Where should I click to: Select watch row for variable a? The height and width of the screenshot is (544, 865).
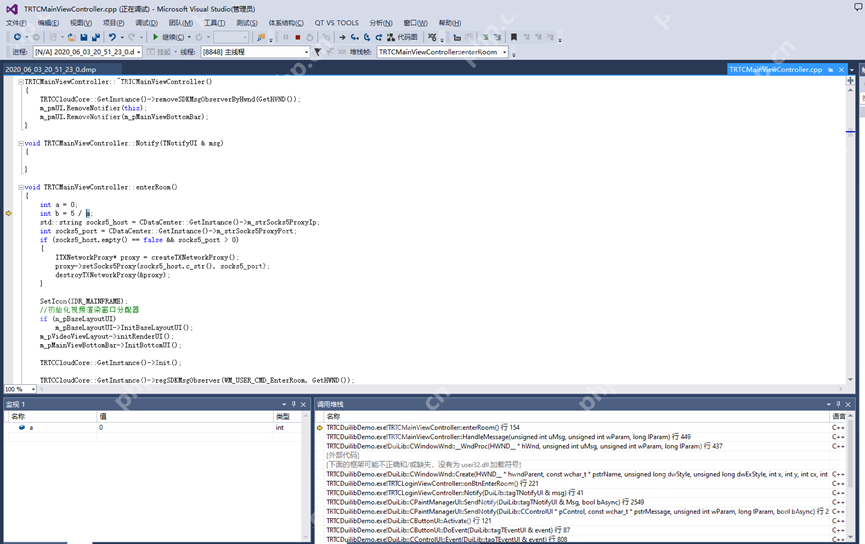(x=154, y=428)
